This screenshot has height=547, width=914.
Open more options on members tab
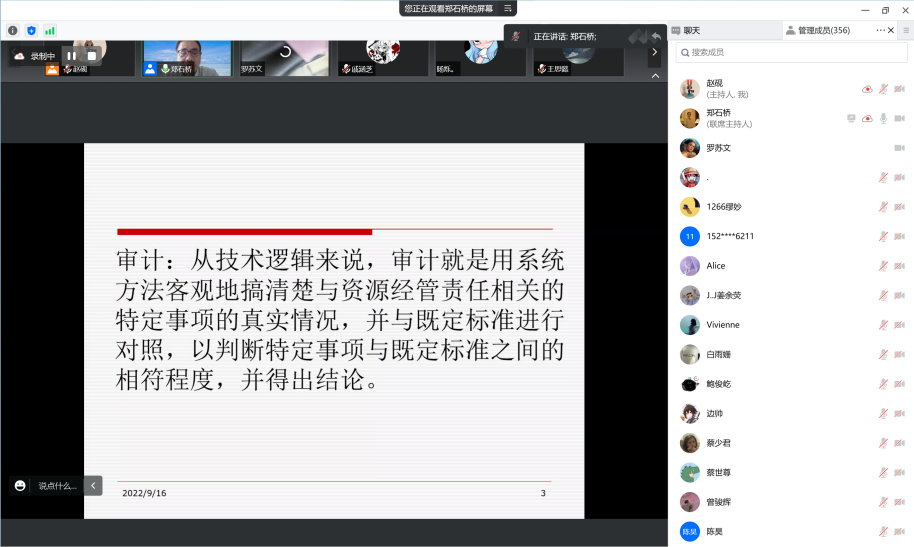tap(880, 31)
